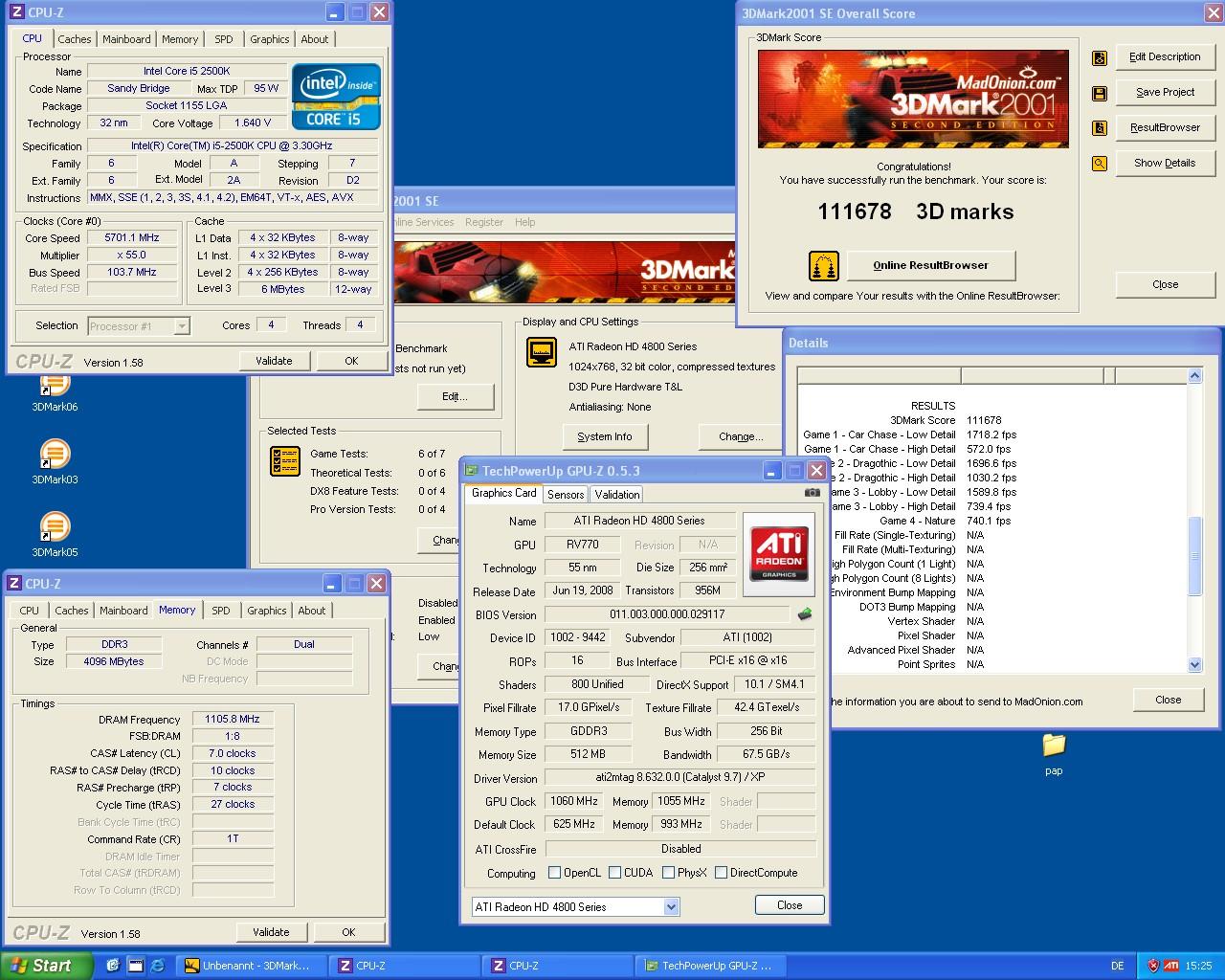Enable the CUDA checkbox
This screenshot has width=1225, height=980.
(x=613, y=873)
